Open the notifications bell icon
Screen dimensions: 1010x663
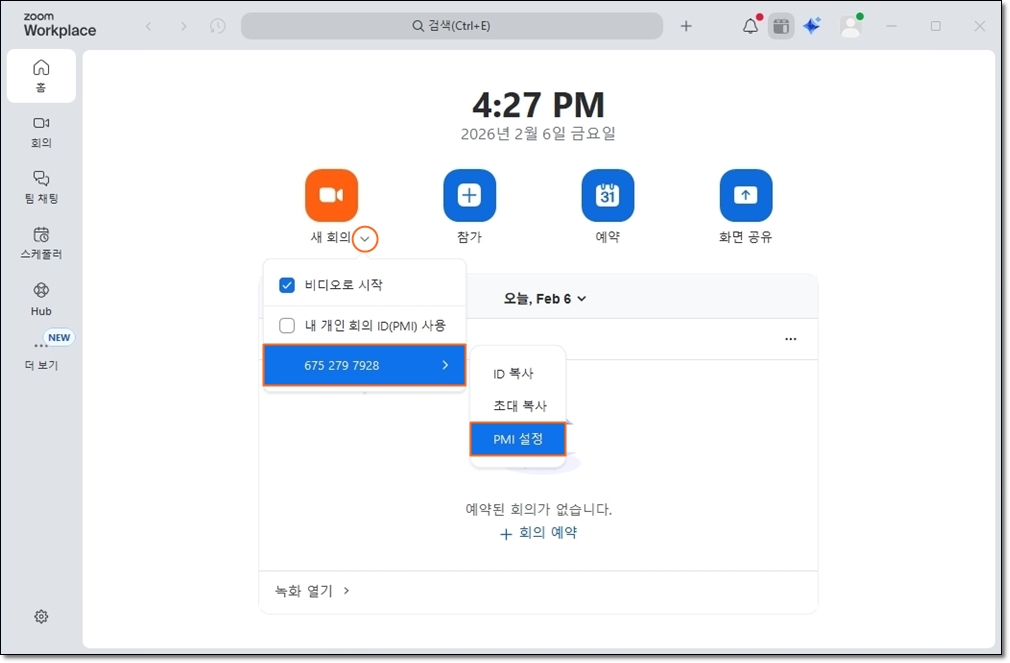[x=750, y=26]
